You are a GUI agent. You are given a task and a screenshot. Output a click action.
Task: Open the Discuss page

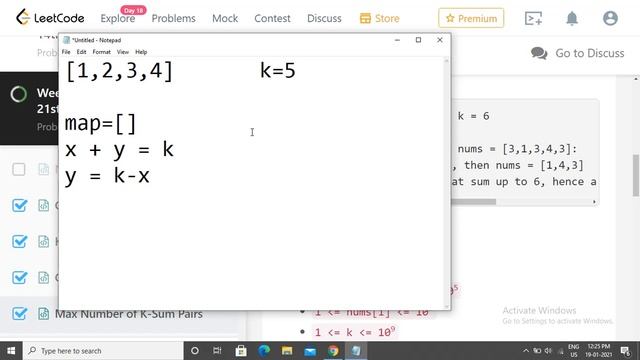324,18
